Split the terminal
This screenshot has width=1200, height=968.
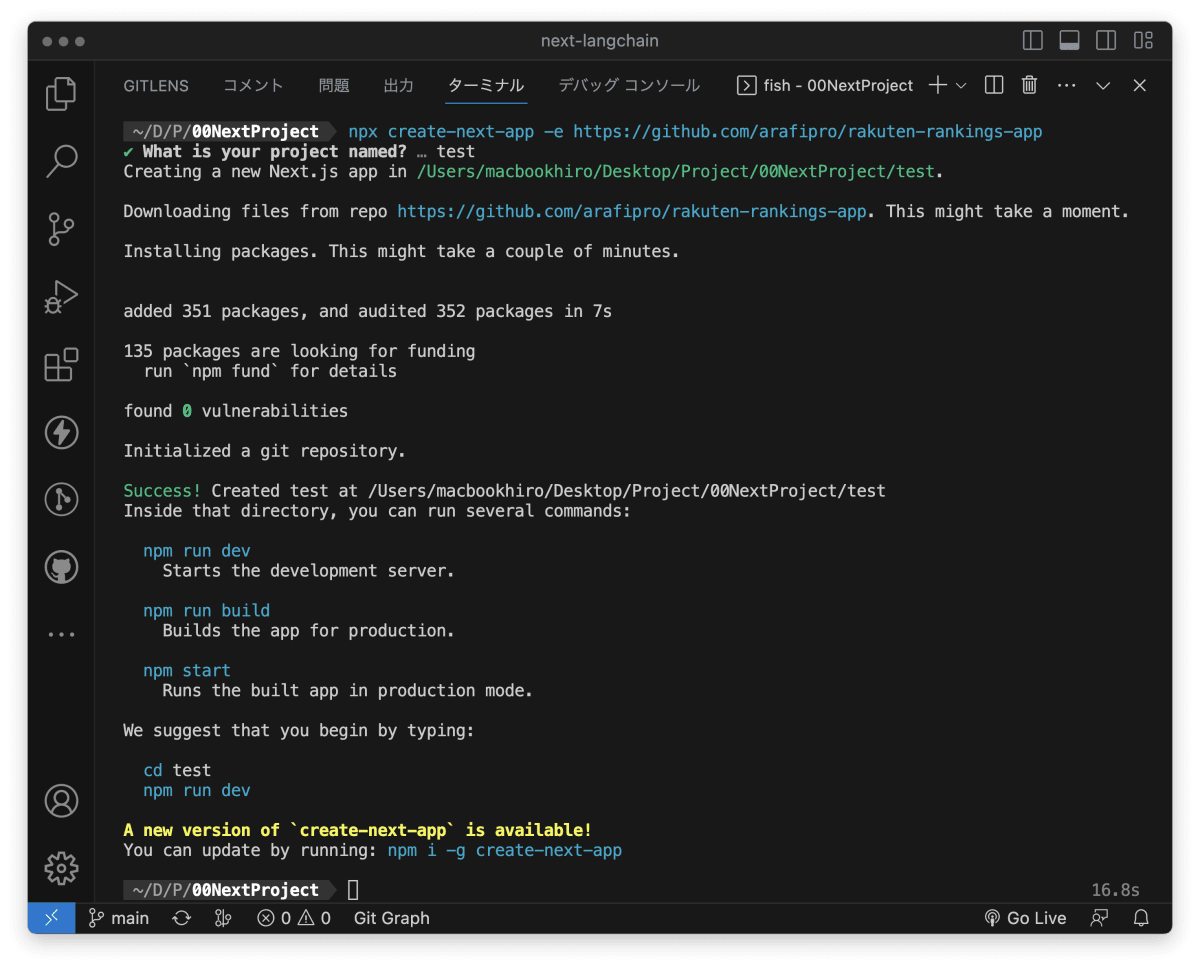click(x=994, y=86)
